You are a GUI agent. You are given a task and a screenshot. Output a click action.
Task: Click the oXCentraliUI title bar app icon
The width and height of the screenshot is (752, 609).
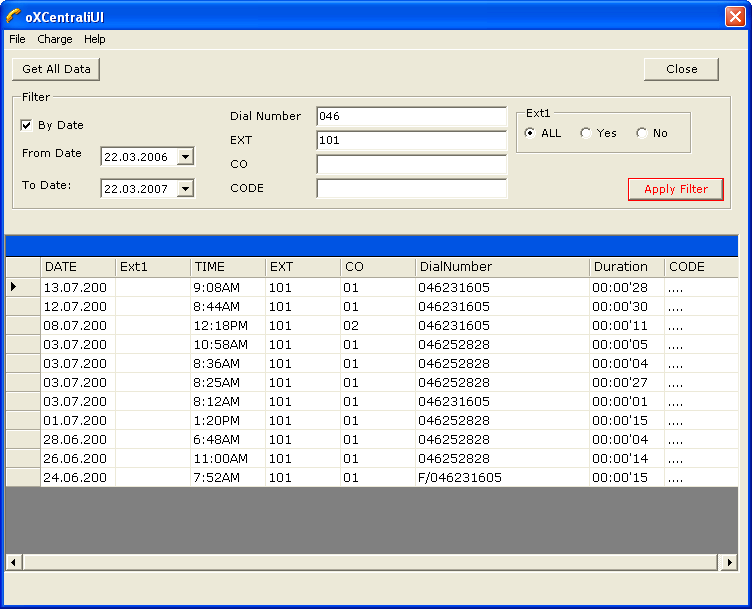[13, 15]
